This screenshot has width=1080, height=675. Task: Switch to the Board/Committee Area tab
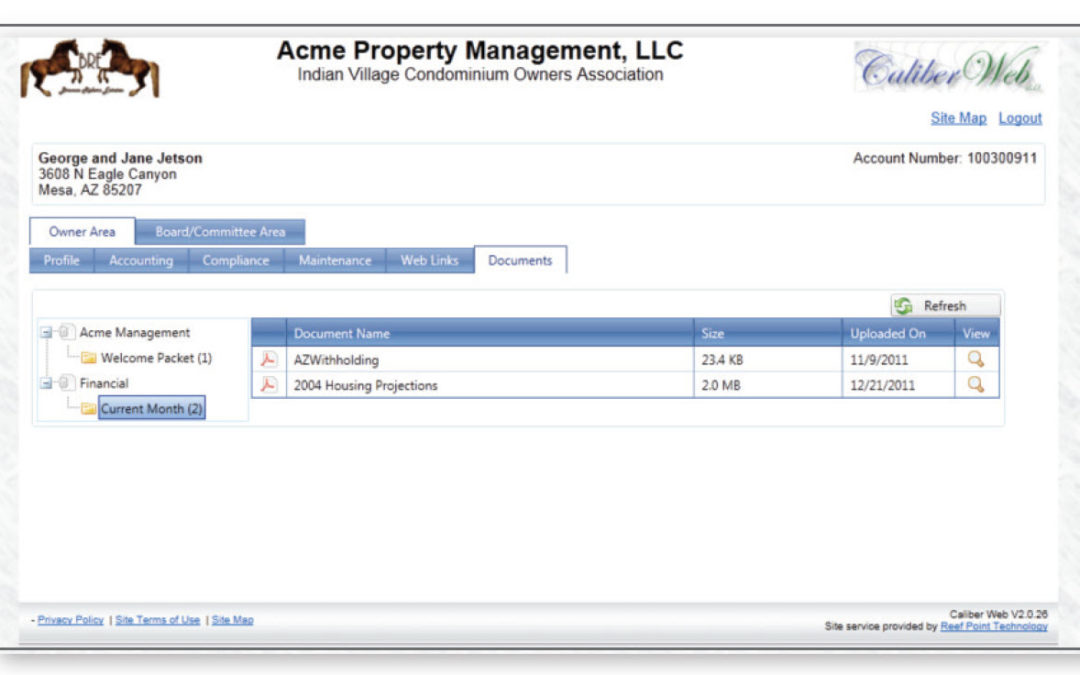(220, 232)
